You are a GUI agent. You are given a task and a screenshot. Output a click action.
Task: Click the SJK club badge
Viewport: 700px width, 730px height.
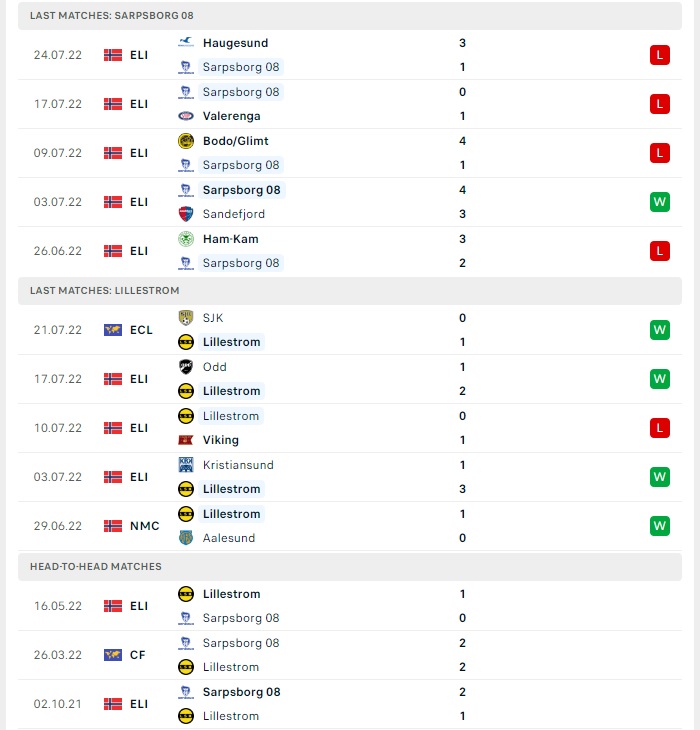point(186,318)
